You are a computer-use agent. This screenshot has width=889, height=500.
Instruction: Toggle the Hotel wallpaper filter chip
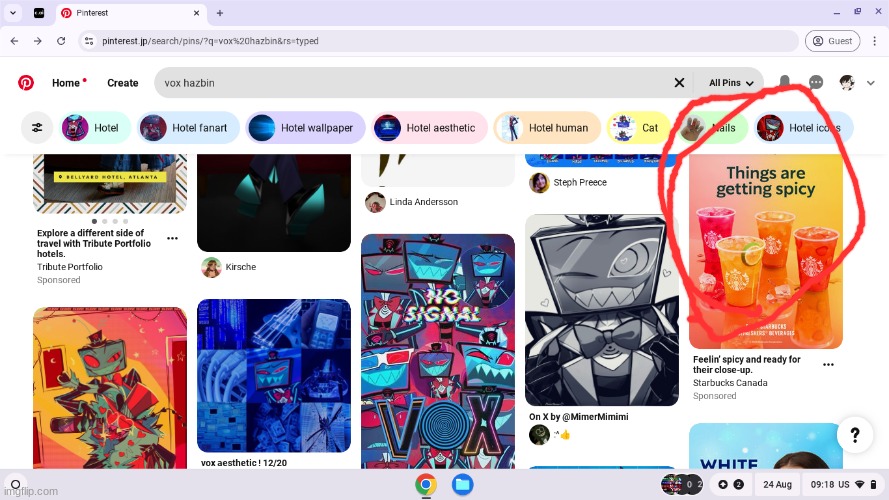305,128
